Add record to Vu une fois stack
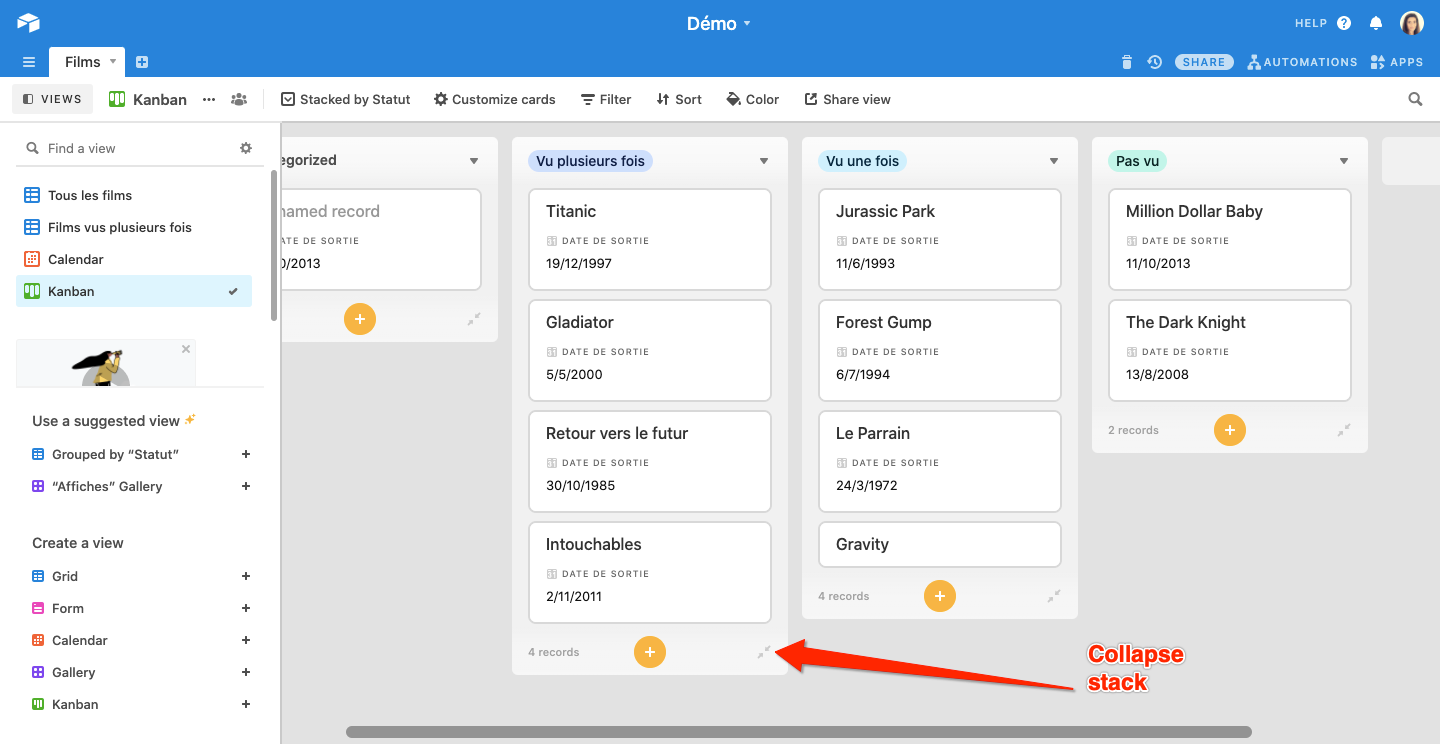The width and height of the screenshot is (1441, 746). [x=940, y=596]
